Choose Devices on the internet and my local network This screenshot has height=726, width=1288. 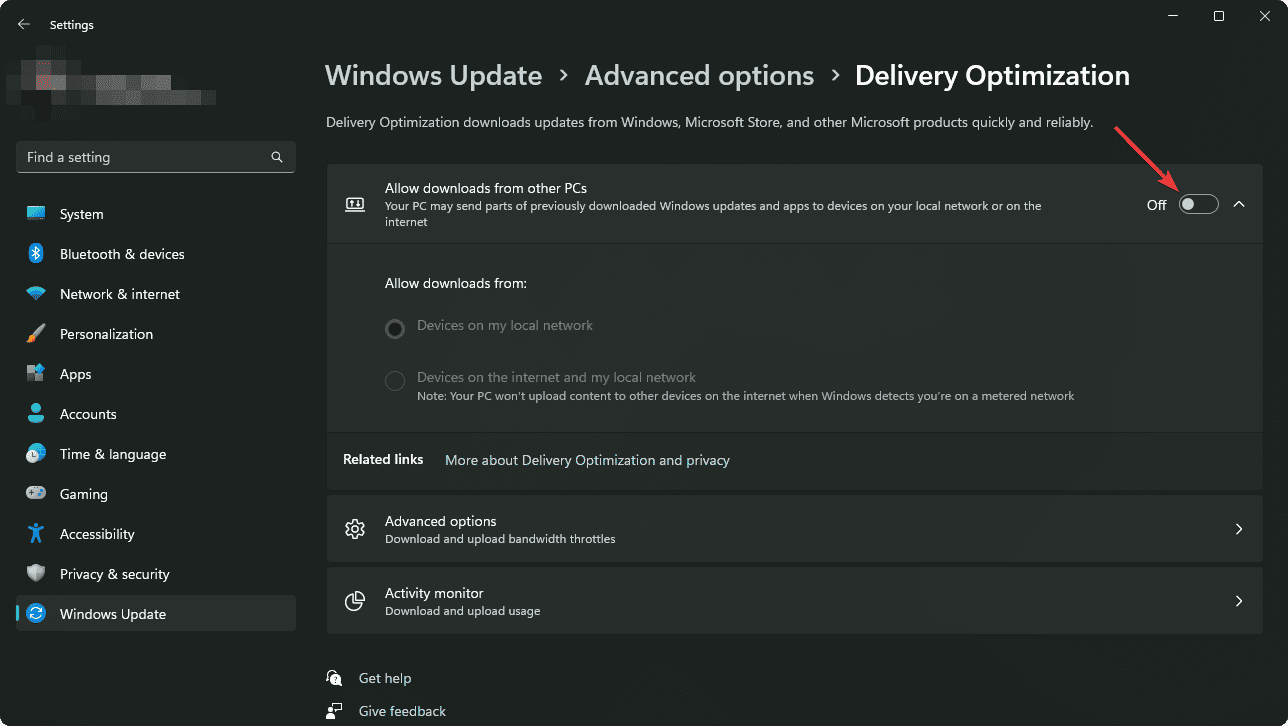(394, 380)
